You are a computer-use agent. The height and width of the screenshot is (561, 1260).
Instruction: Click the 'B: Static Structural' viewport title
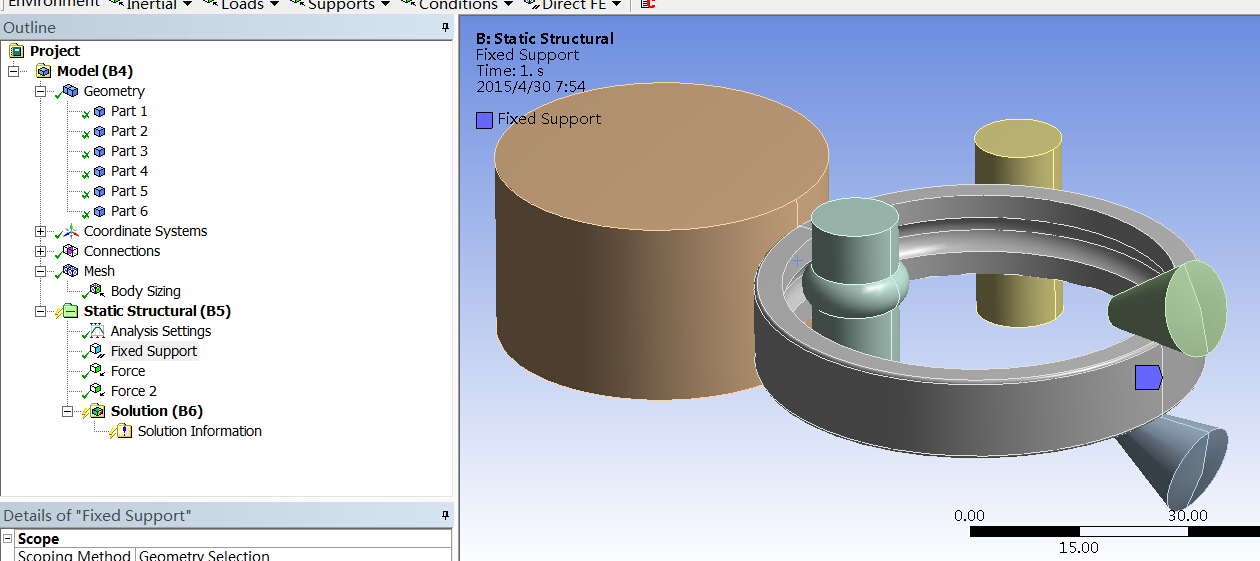[x=545, y=39]
